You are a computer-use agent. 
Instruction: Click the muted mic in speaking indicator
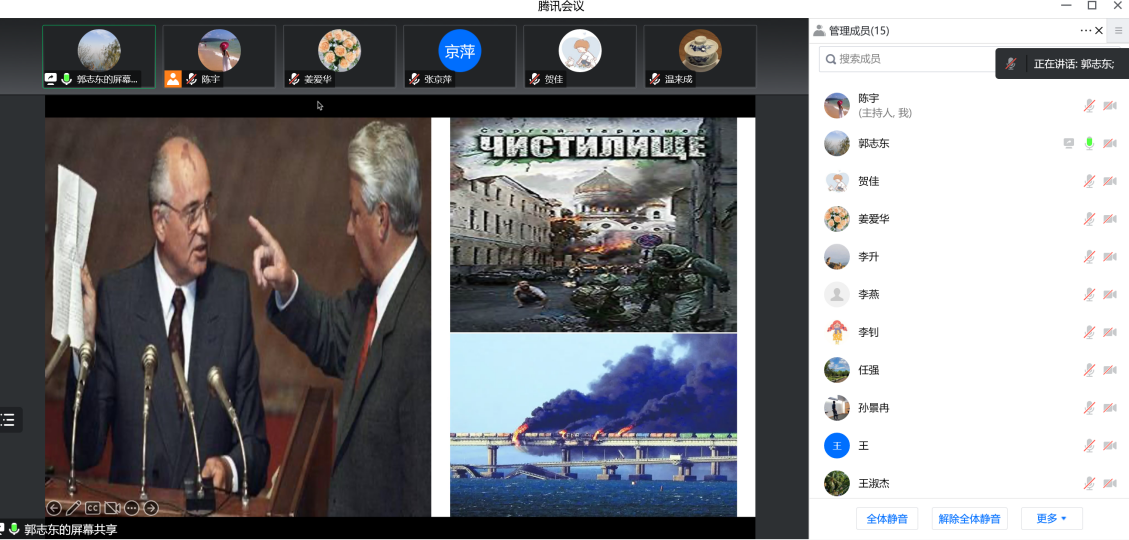click(1011, 64)
